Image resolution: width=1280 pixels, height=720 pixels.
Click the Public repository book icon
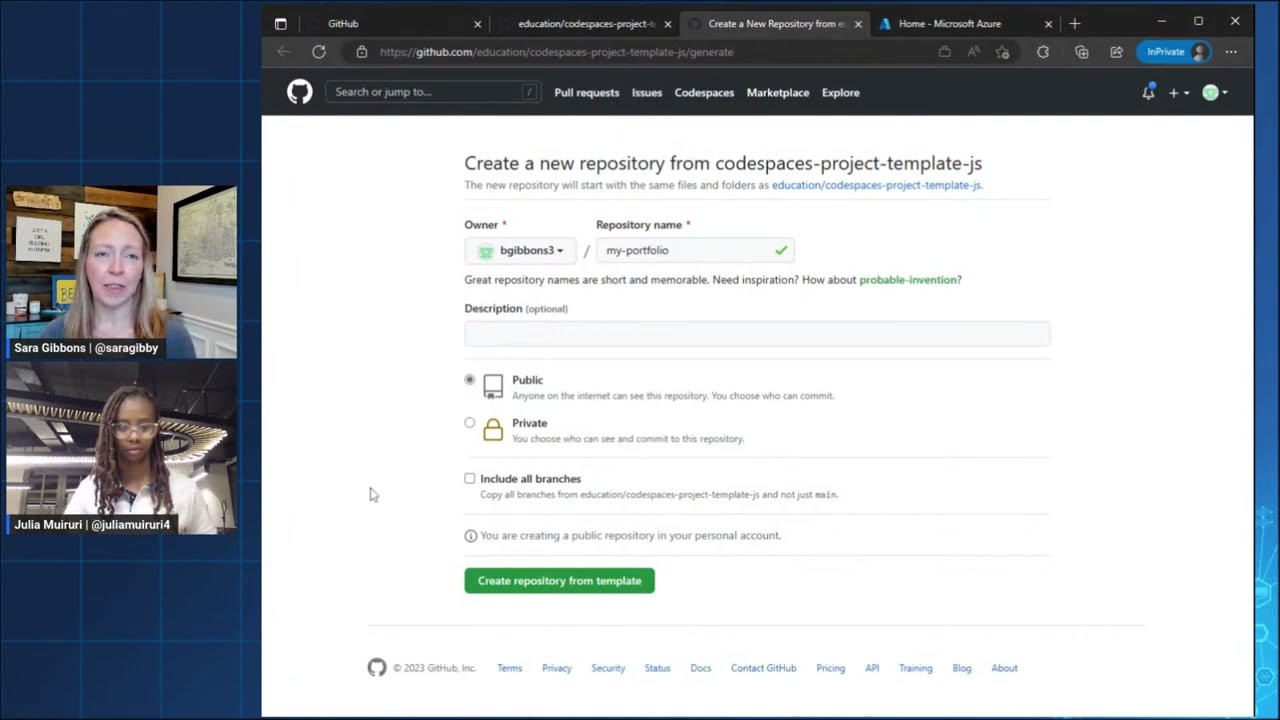coord(493,387)
